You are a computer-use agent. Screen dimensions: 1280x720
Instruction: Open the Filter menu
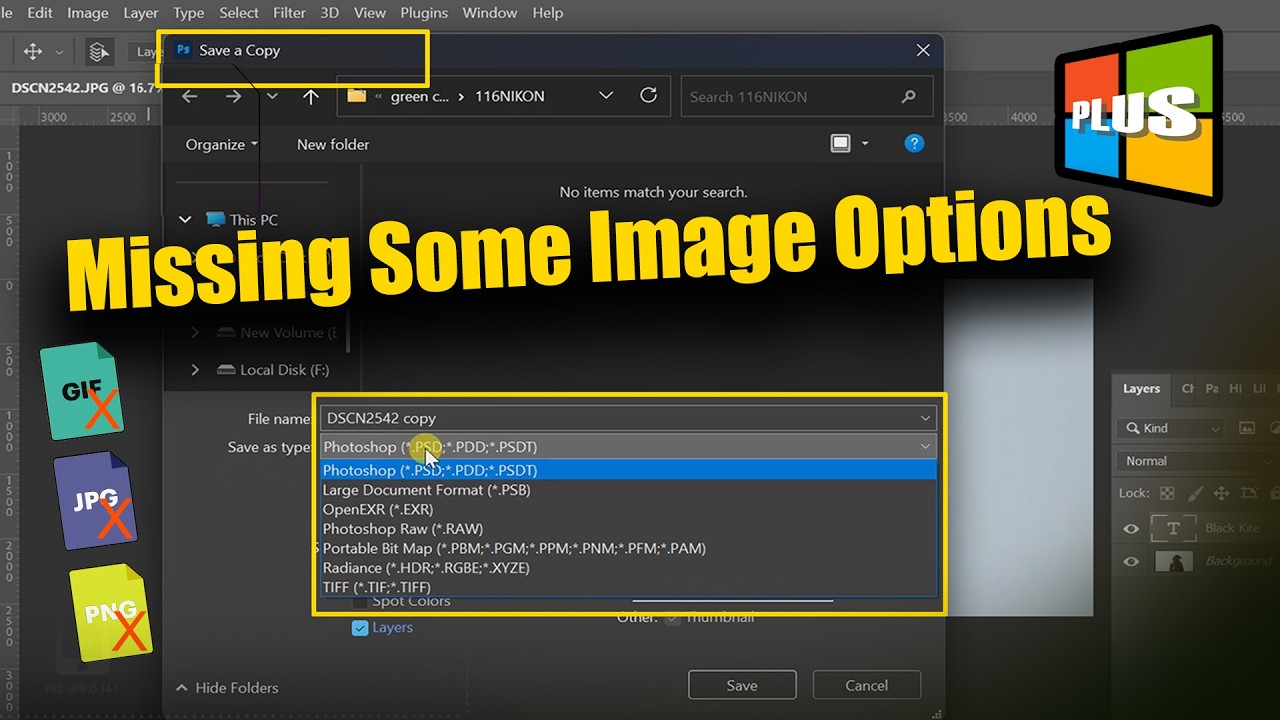pos(289,13)
